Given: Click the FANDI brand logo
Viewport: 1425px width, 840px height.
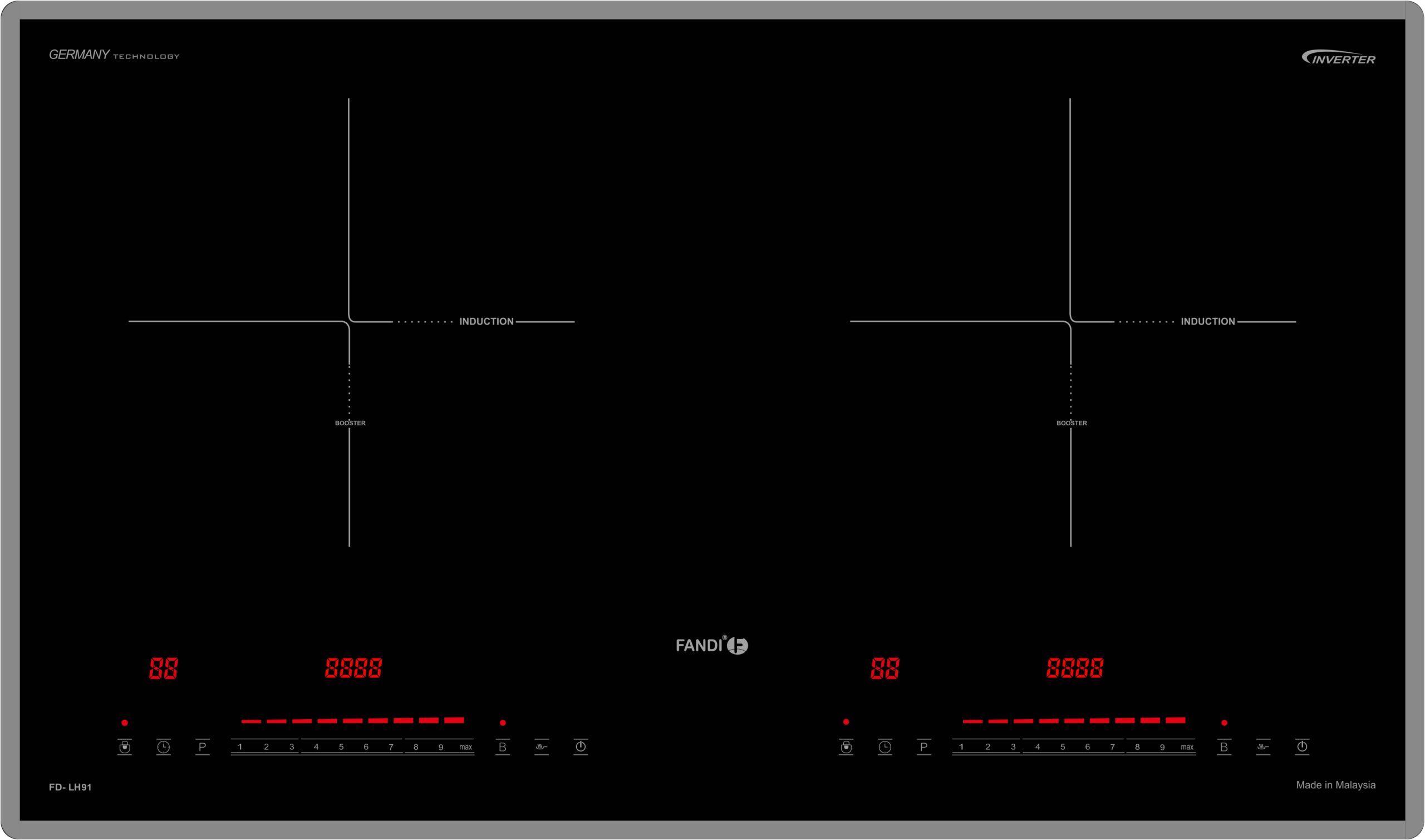Looking at the screenshot, I should tap(711, 645).
